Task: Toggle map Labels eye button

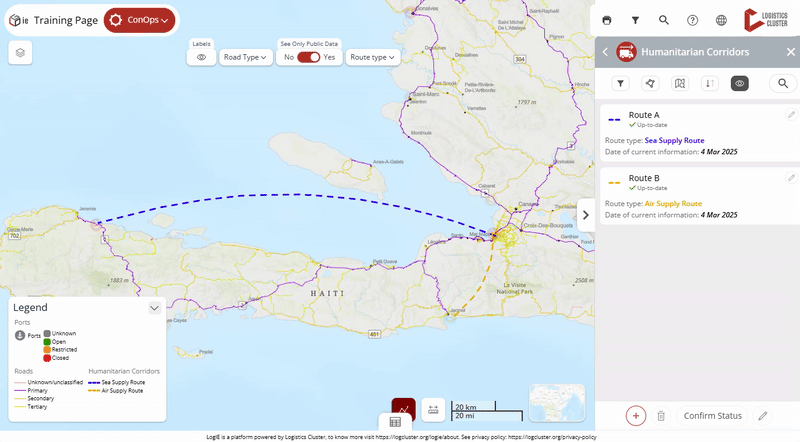Action: point(202,57)
